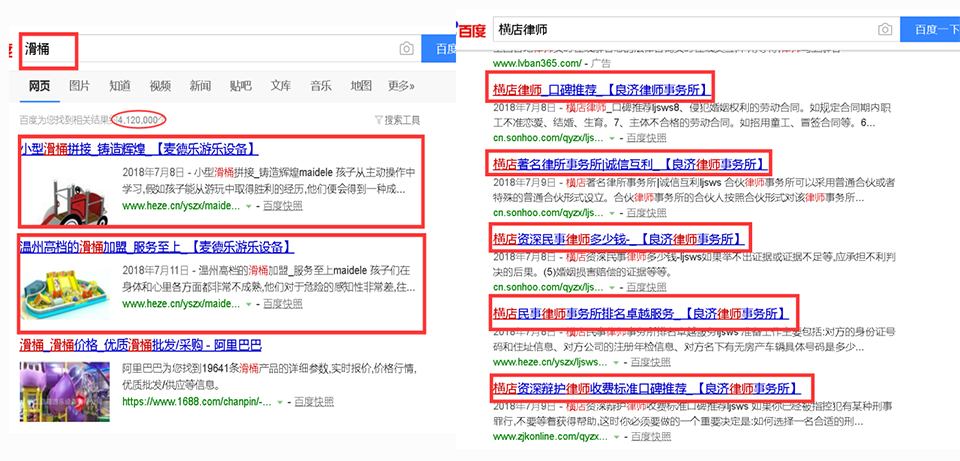Viewport: 960px width, 461px height.
Task: Switch to the 图片 tab
Action: tap(80, 86)
